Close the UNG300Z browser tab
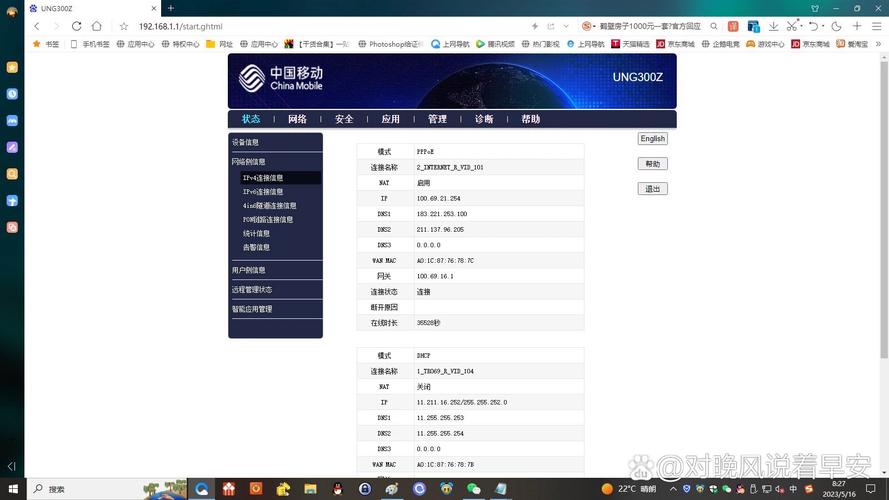 (x=154, y=9)
